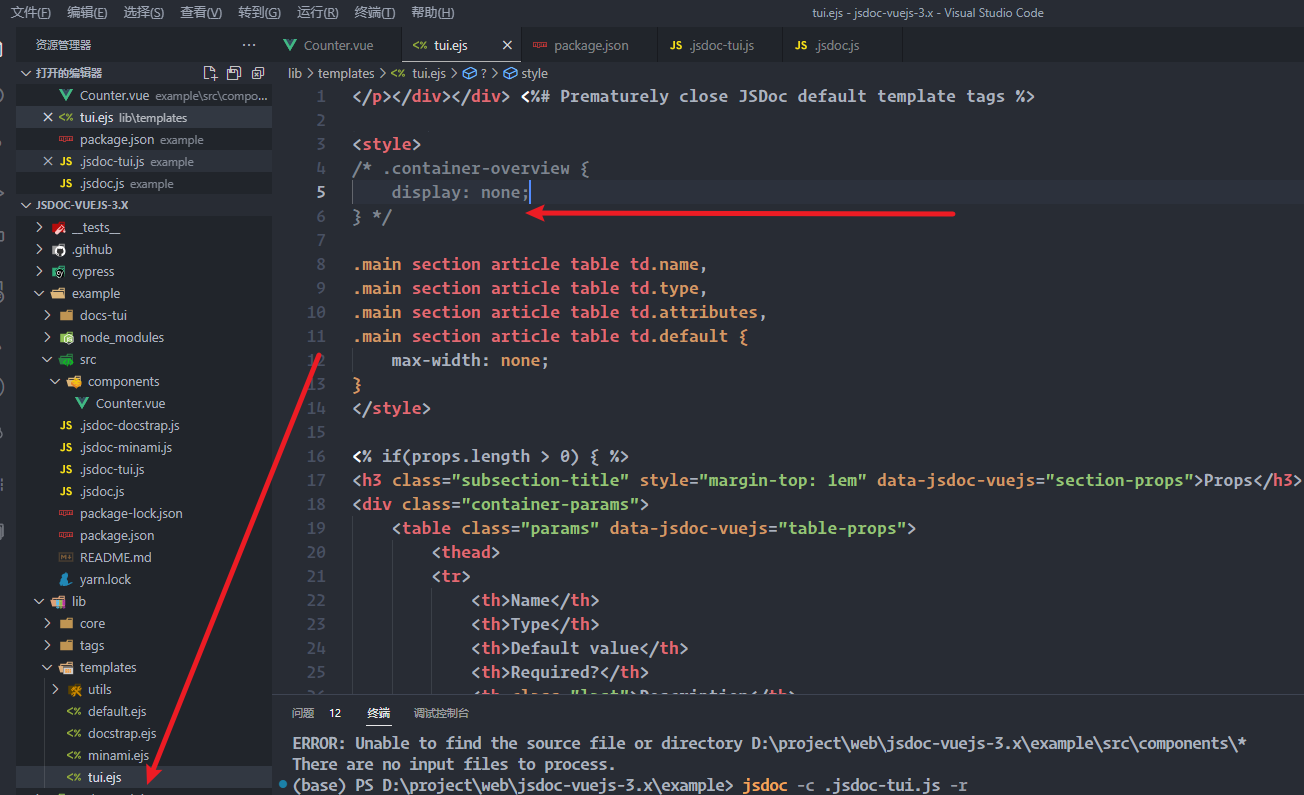Expand the utils folder under templates
The width and height of the screenshot is (1304, 795).
pos(55,690)
